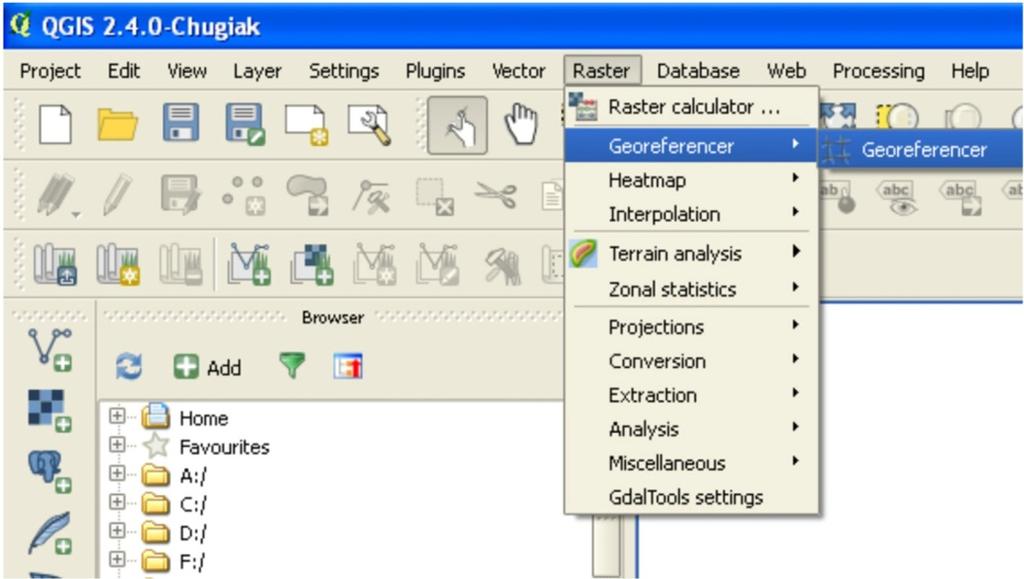Click the Save Layer Edits icon
The height and width of the screenshot is (579, 1024).
click(181, 195)
